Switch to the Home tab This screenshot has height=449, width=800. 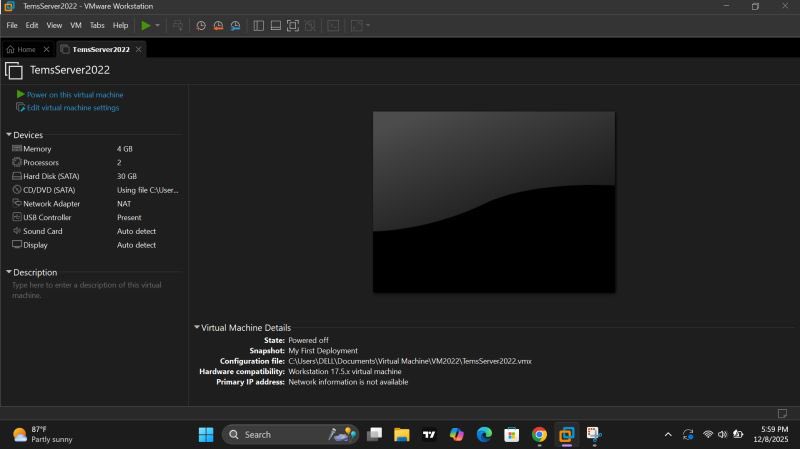(x=21, y=49)
